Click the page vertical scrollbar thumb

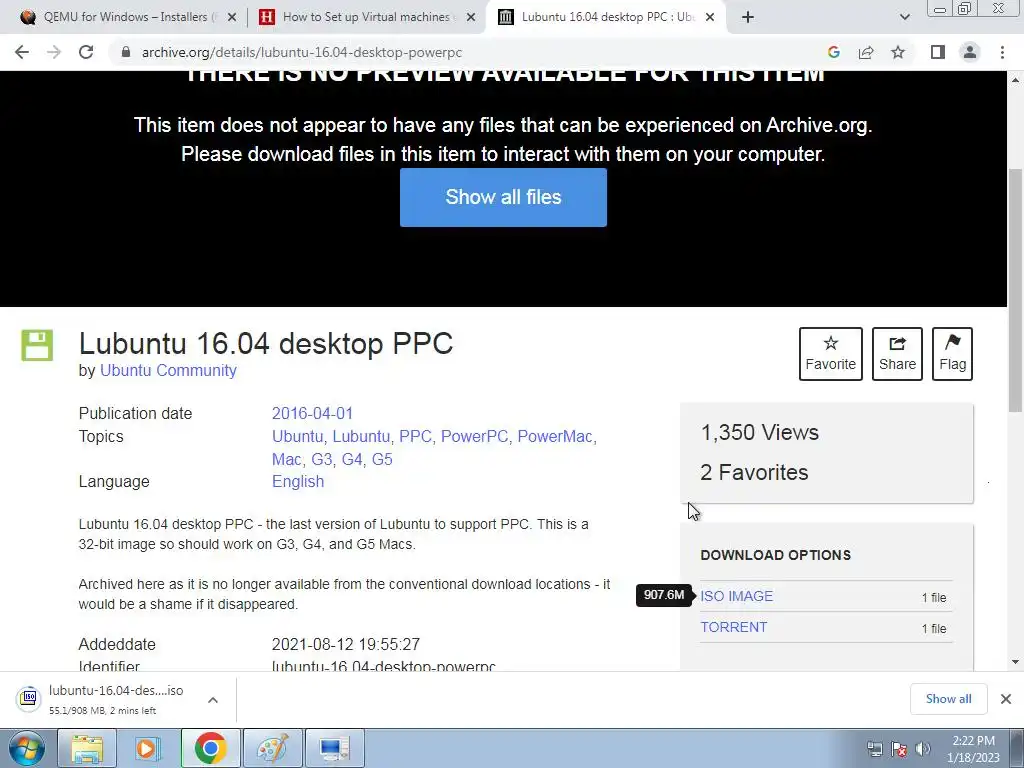(x=1015, y=291)
